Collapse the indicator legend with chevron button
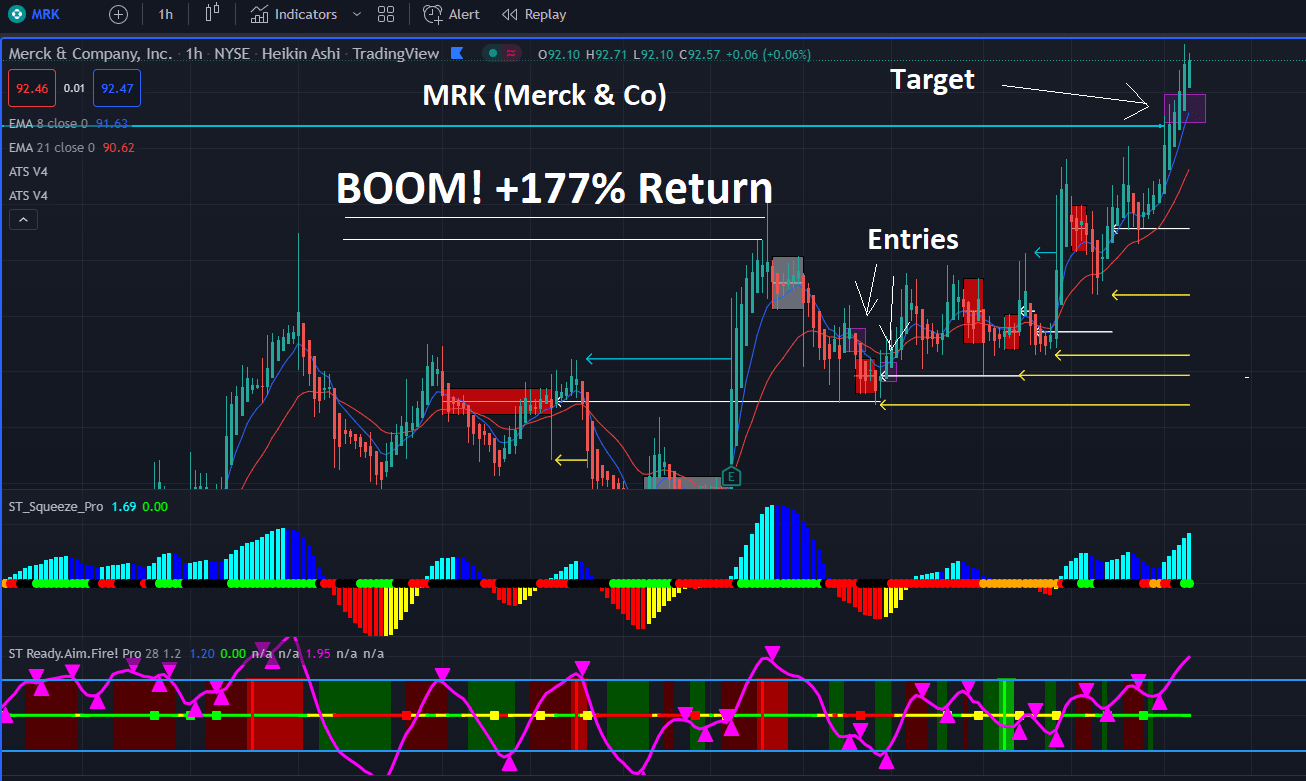Image resolution: width=1306 pixels, height=781 pixels. click(x=23, y=219)
